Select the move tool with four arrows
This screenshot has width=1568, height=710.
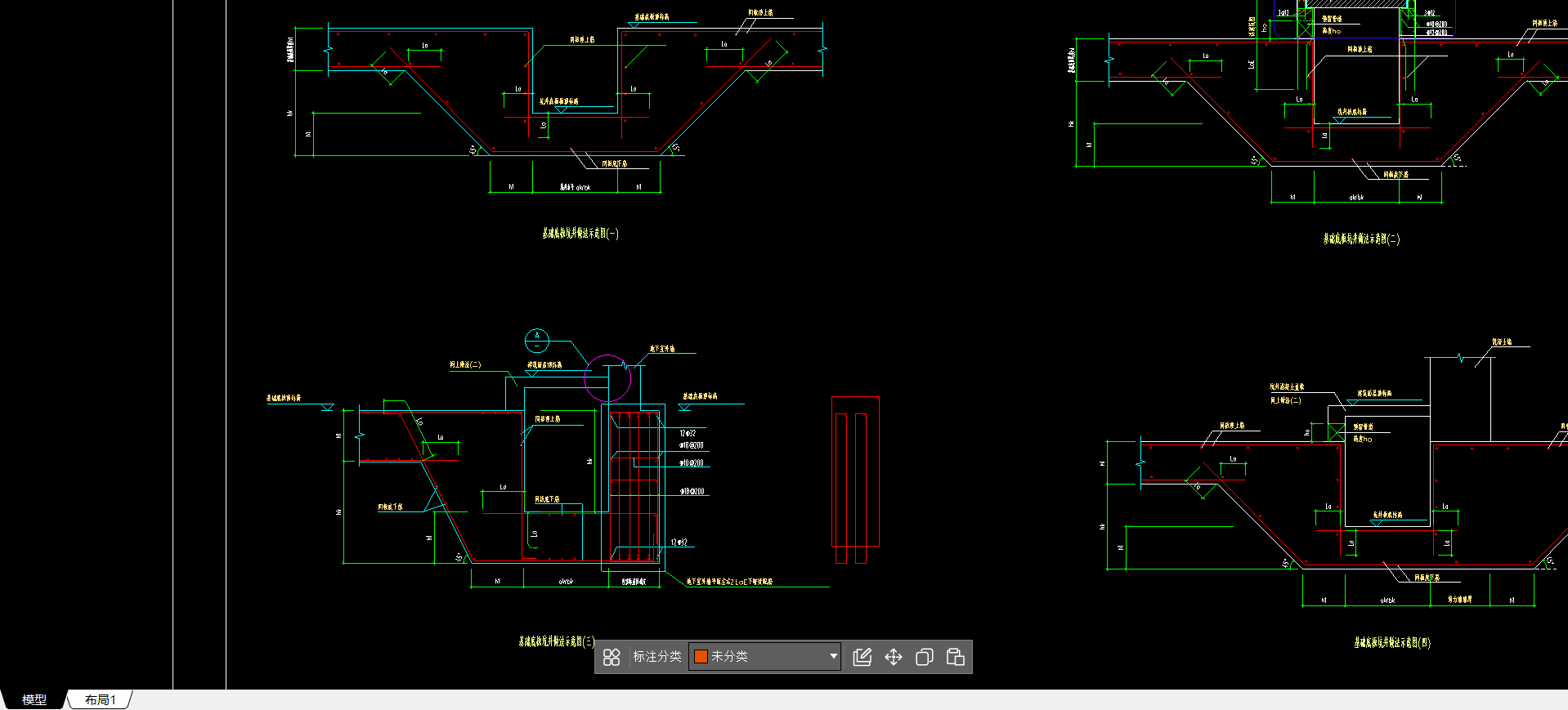point(894,657)
